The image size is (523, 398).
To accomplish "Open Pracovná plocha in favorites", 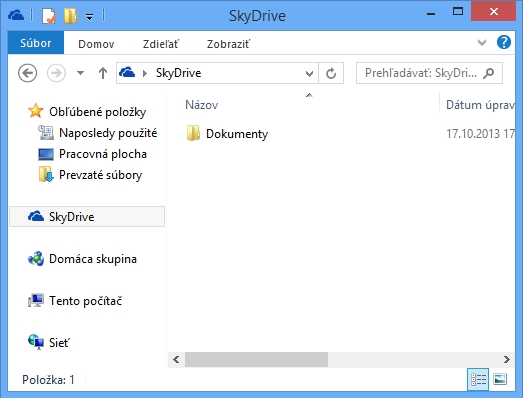I will (103, 154).
